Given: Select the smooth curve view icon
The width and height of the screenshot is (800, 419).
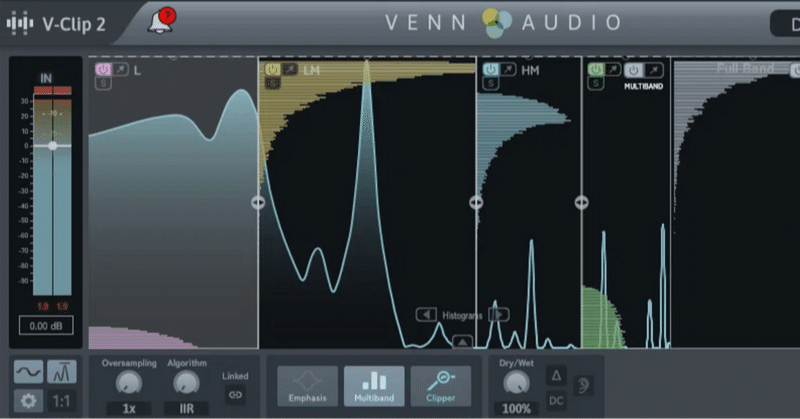Looking at the screenshot, I should [x=29, y=372].
